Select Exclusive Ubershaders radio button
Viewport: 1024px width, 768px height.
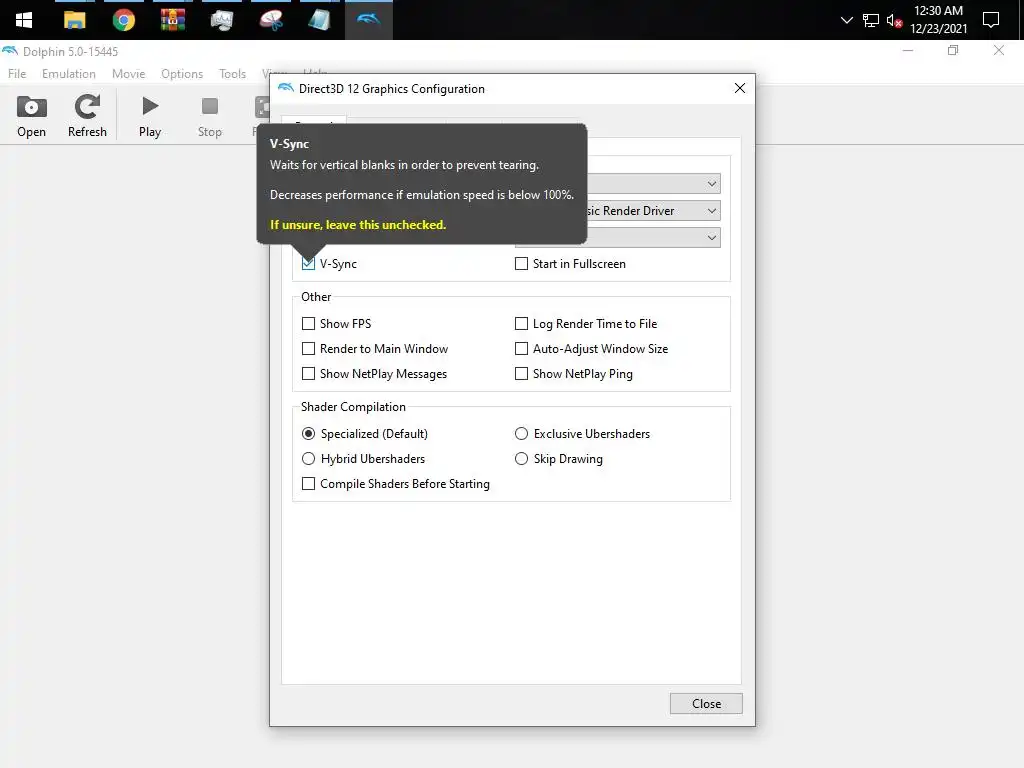(521, 434)
